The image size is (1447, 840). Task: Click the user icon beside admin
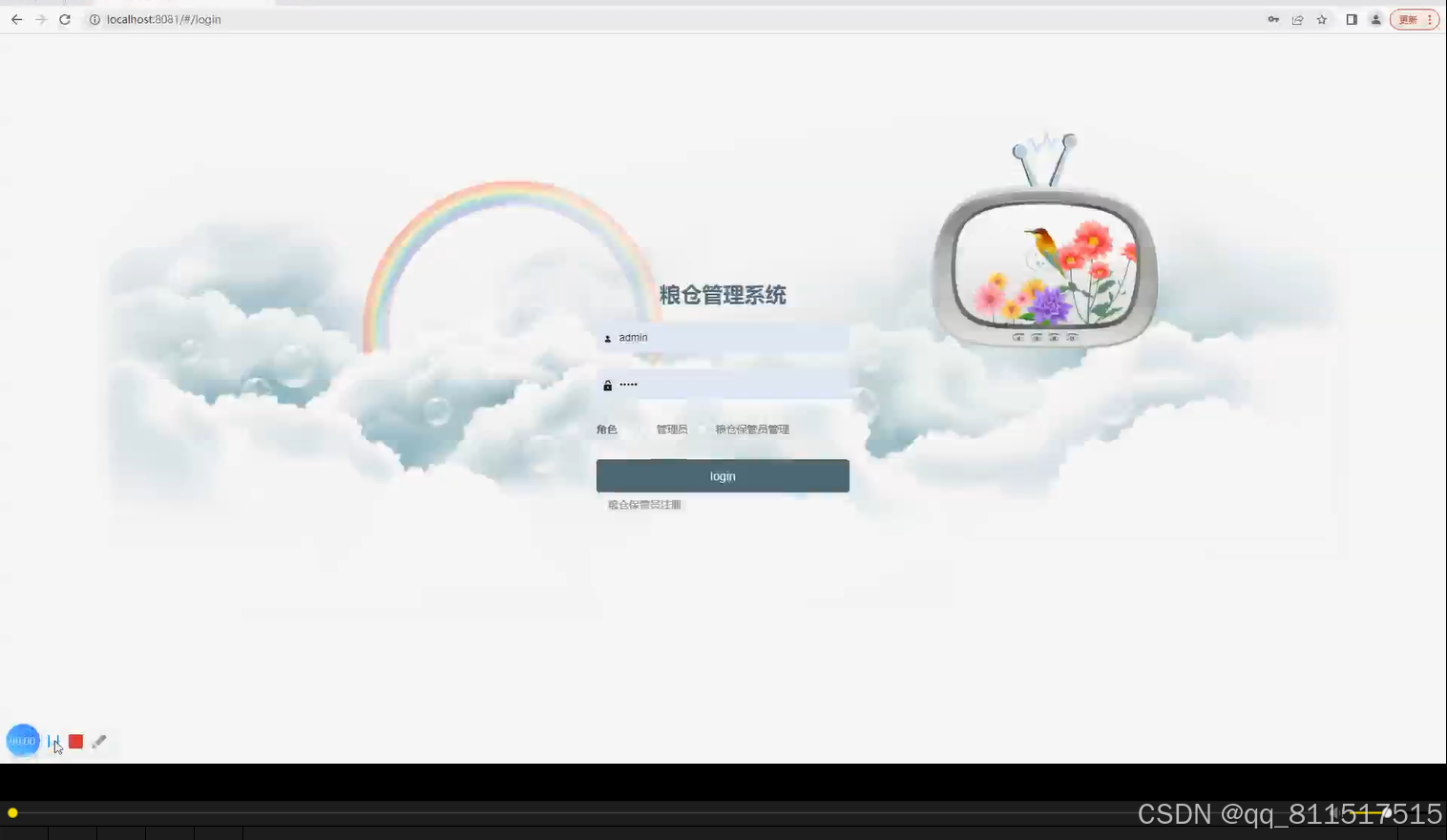click(x=607, y=338)
